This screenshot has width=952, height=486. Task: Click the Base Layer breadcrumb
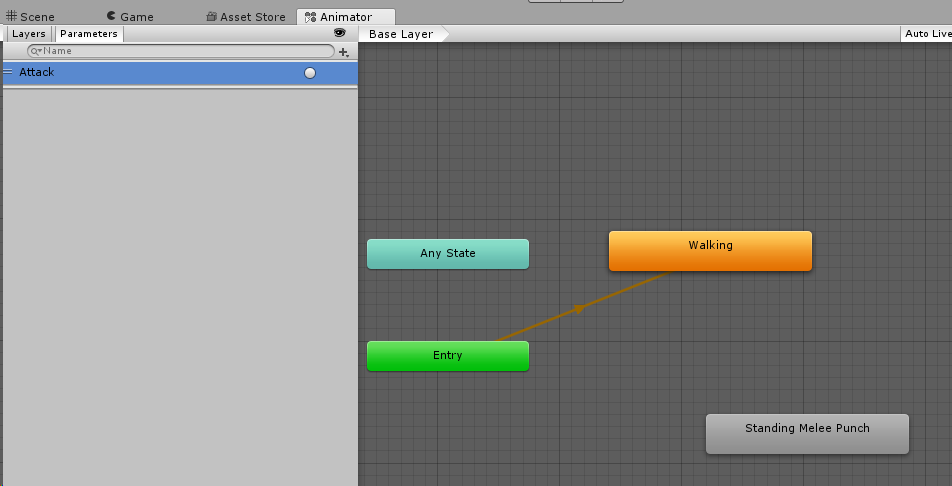click(401, 34)
